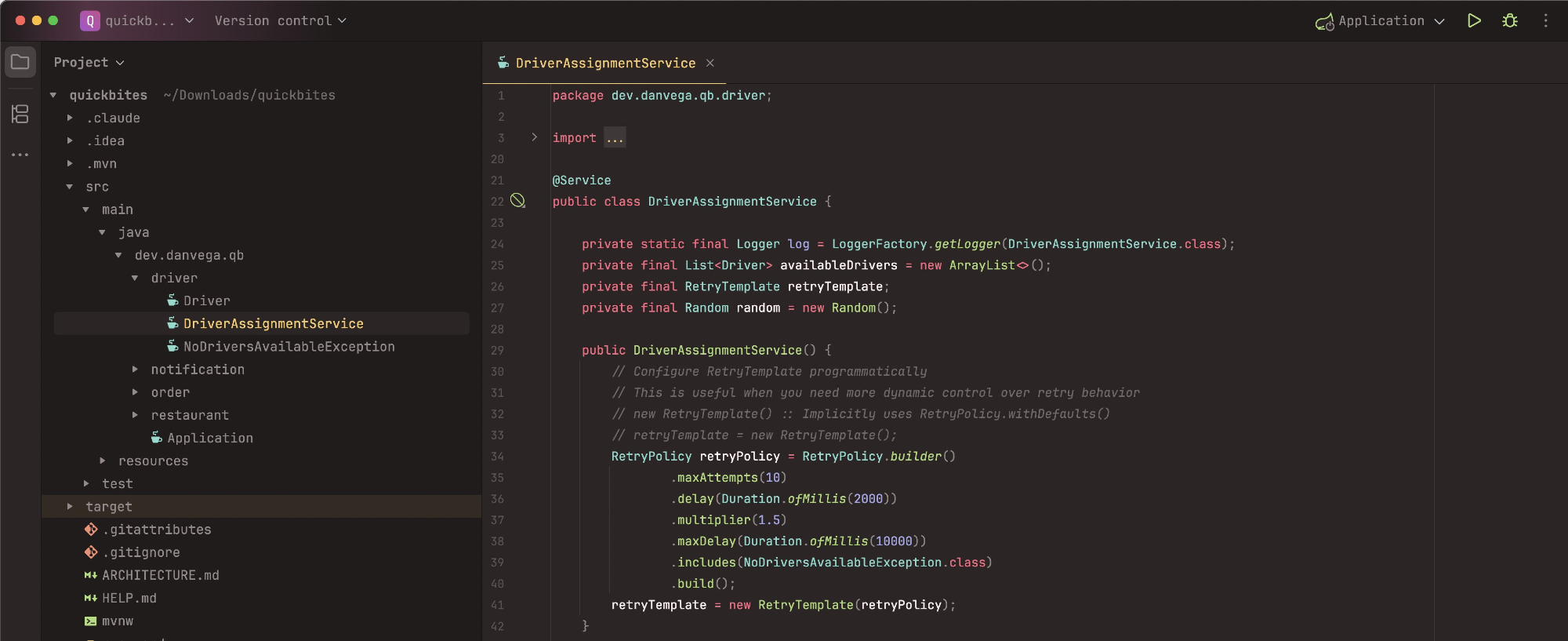Click the gutter icon beside line 22
The height and width of the screenshot is (641, 1568).
coord(517,201)
